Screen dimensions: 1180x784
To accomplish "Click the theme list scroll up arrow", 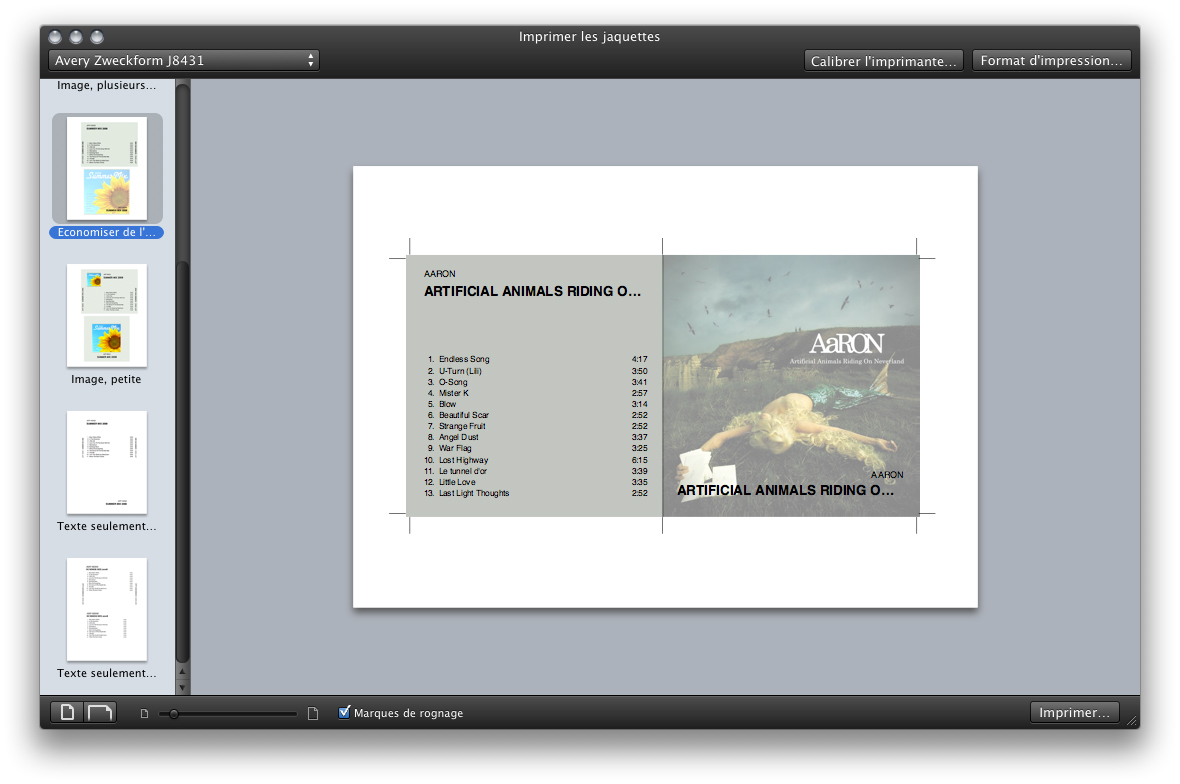I will pos(182,672).
